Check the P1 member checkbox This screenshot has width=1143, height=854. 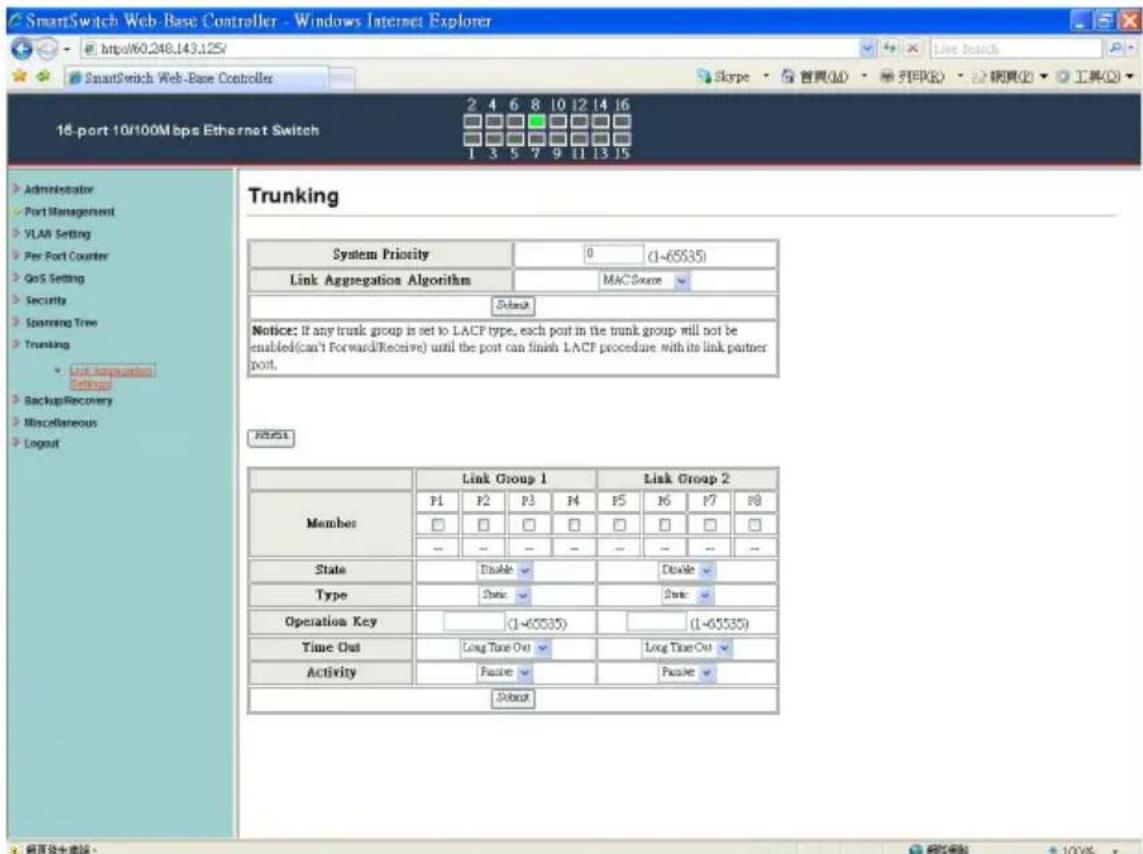pos(437,525)
